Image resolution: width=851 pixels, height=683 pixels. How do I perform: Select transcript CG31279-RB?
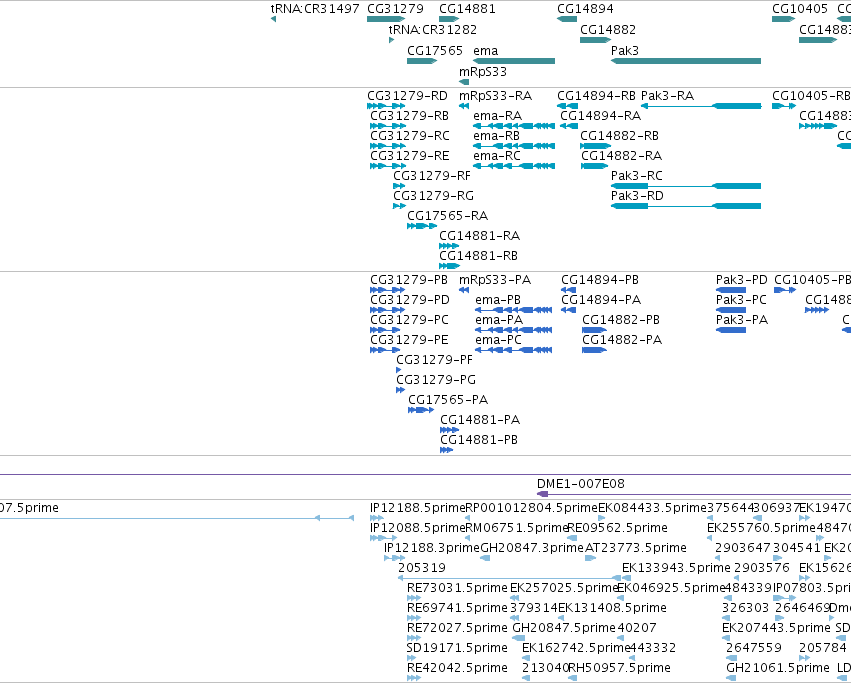pyautogui.click(x=409, y=116)
